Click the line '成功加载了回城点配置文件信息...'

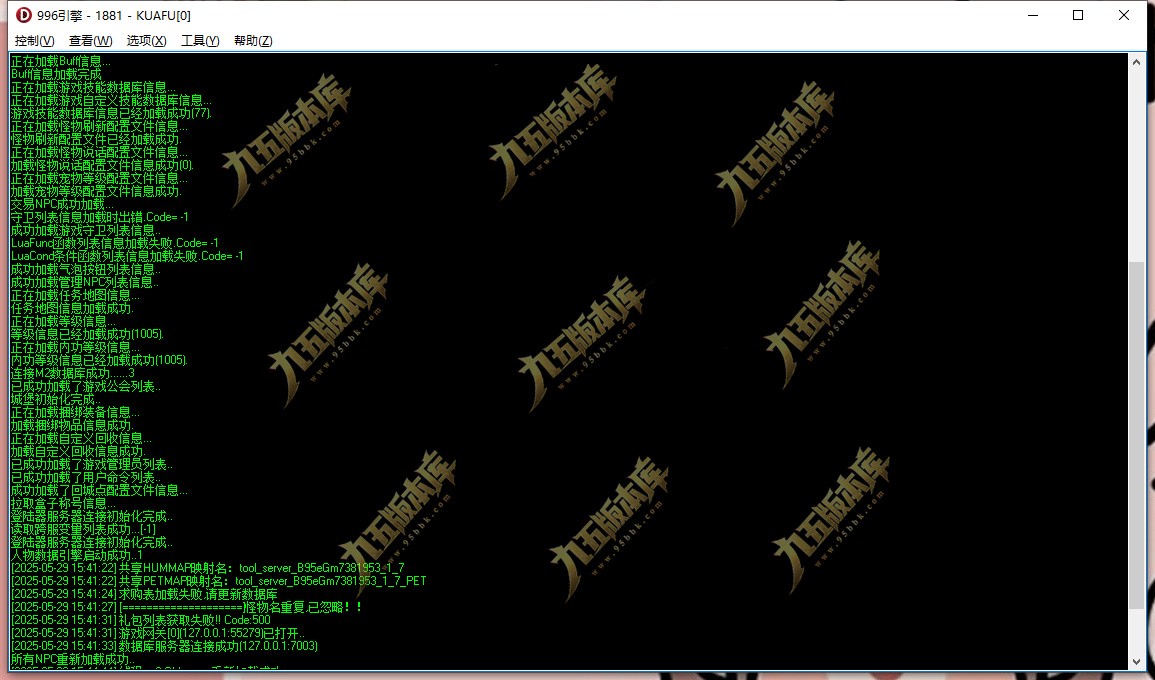[99, 489]
